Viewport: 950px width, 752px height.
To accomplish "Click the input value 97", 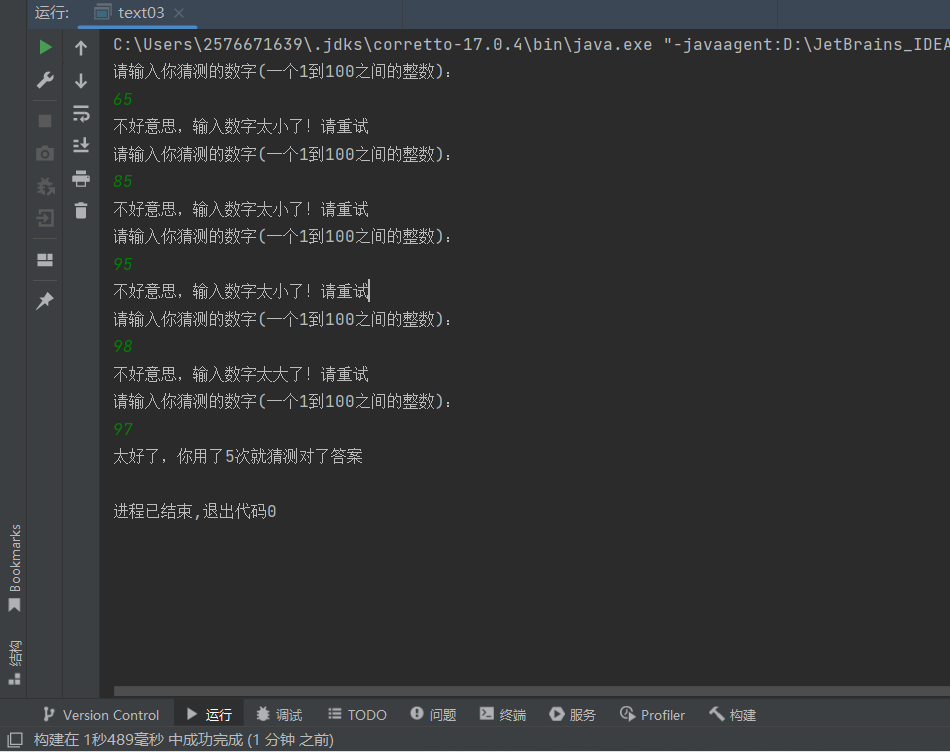I will click(123, 430).
